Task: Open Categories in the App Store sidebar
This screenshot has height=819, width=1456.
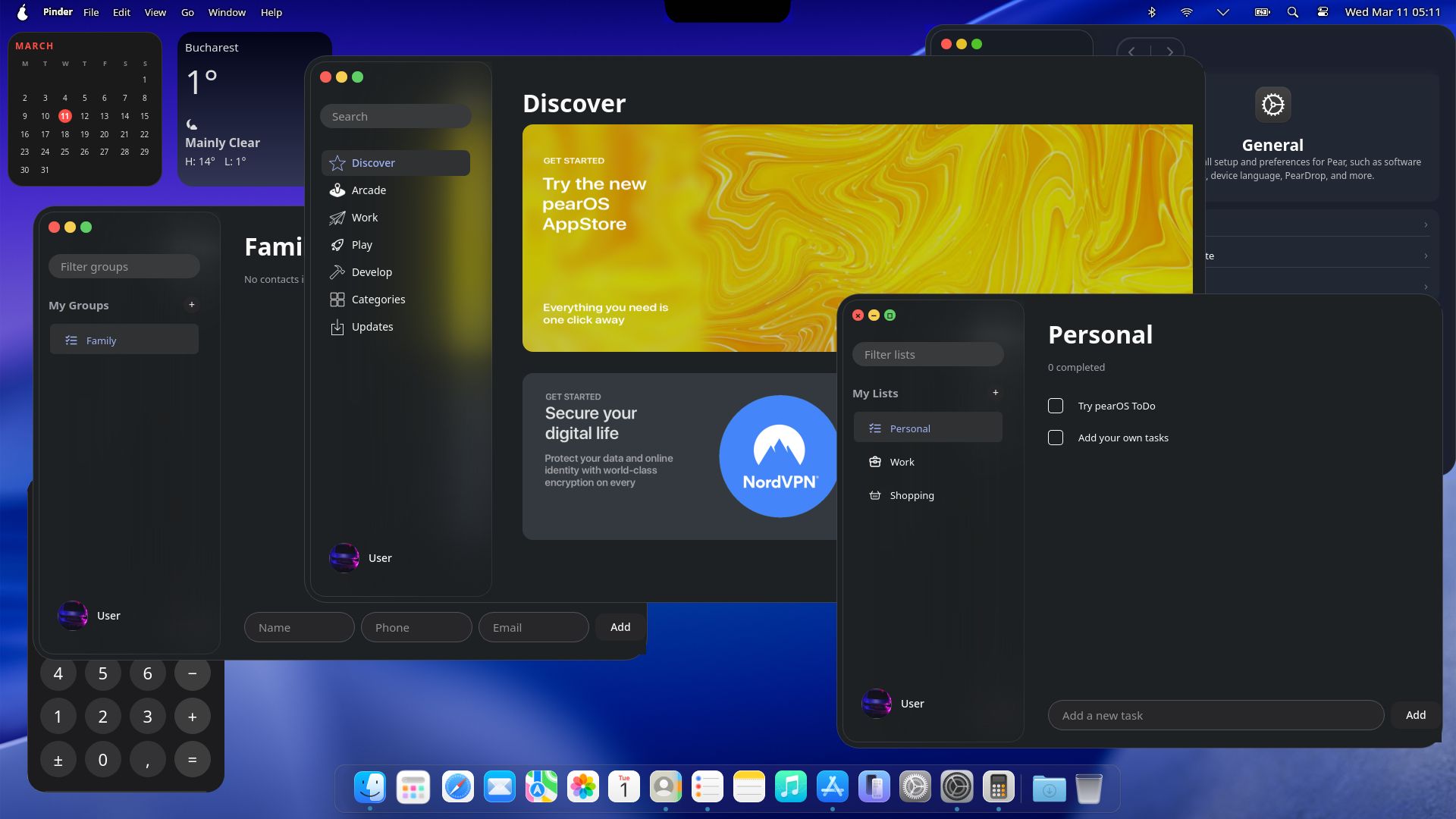Action: tap(378, 299)
